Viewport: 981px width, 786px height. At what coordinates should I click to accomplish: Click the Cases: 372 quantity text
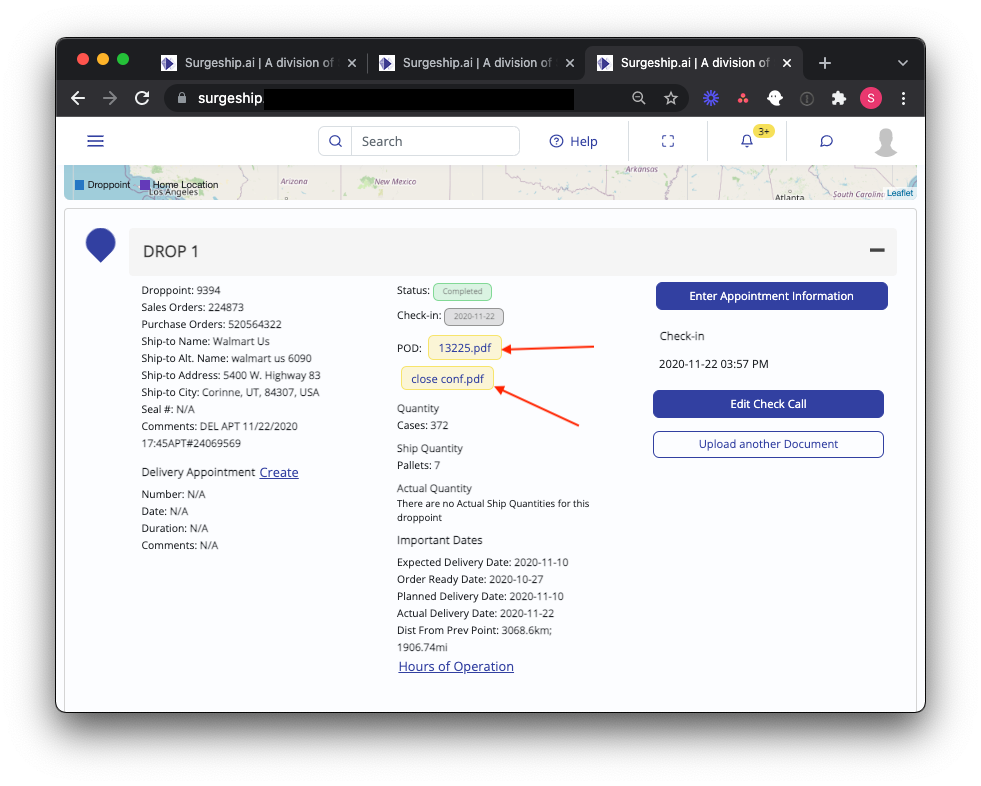point(422,426)
